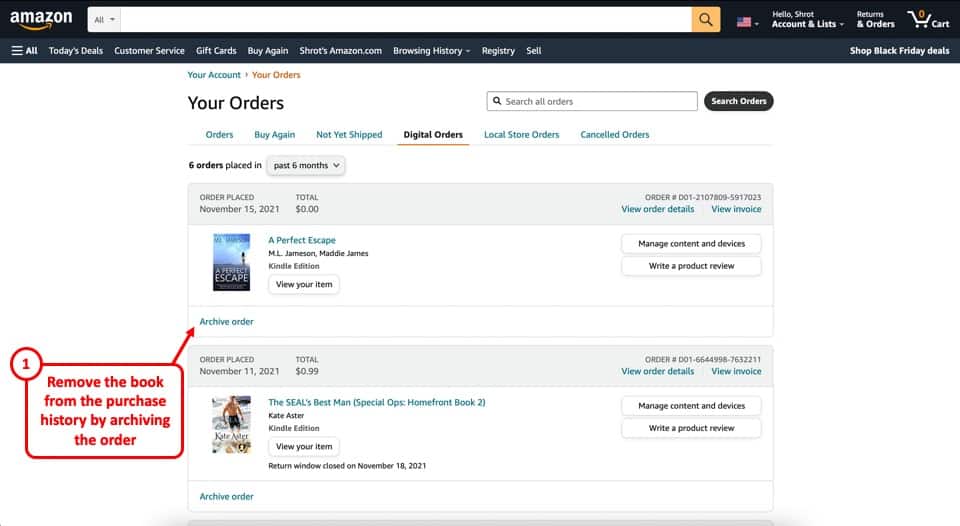Archive The SEAL's Best Man order
The height and width of the screenshot is (526, 960).
[x=227, y=497]
